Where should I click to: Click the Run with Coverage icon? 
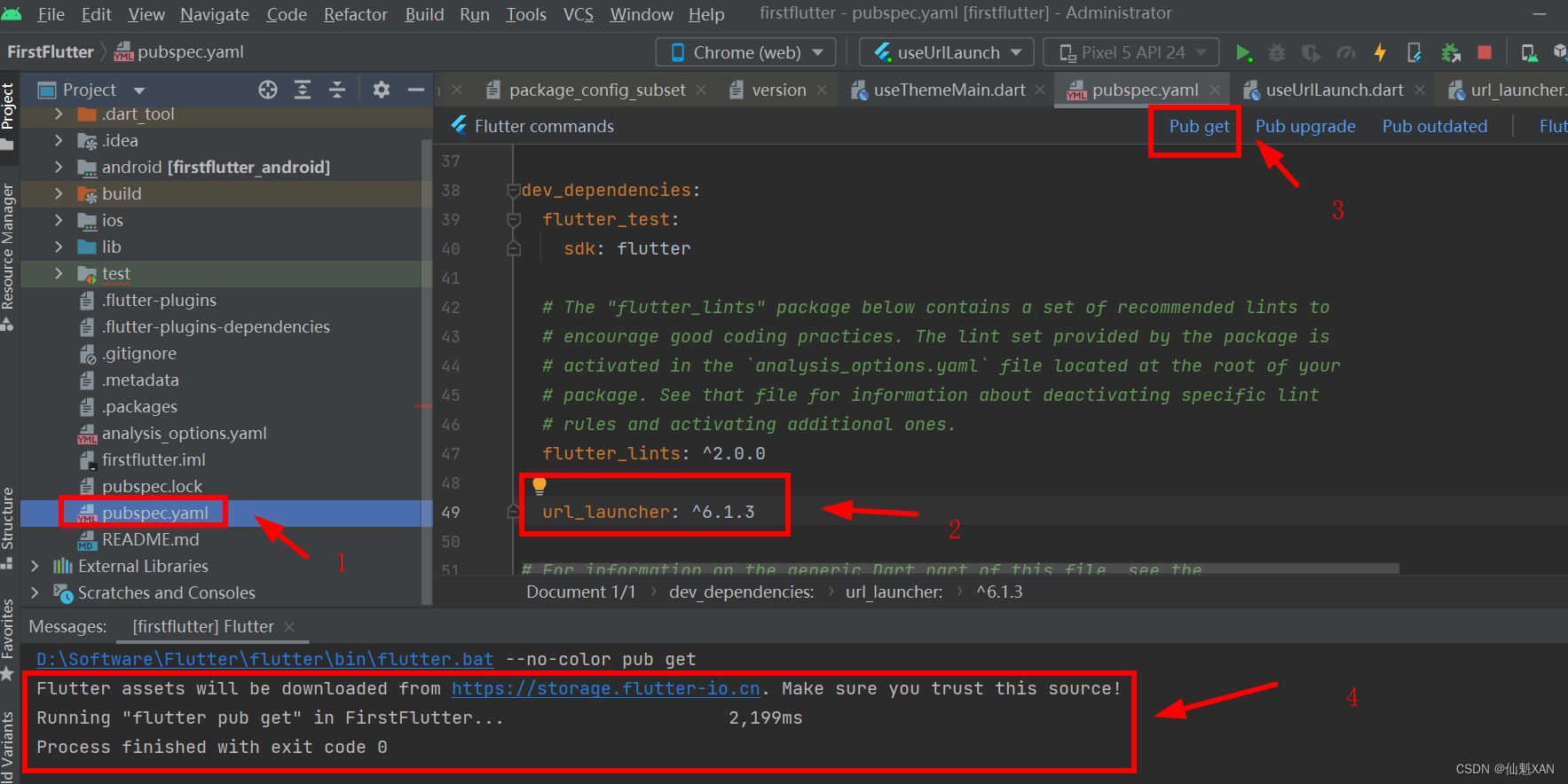point(1312,53)
